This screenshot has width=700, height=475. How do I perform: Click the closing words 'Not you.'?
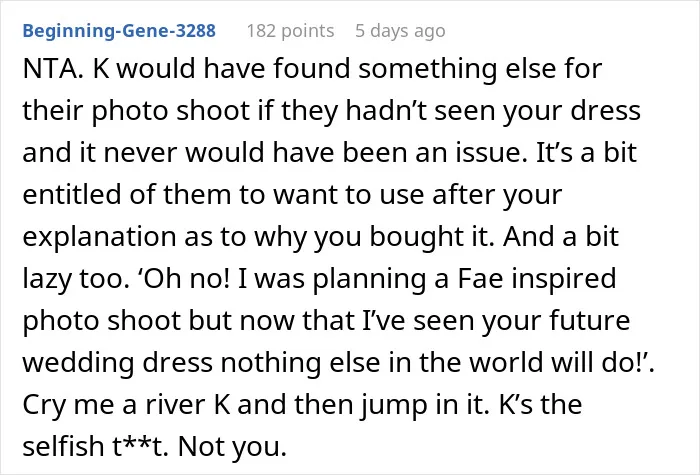232,447
